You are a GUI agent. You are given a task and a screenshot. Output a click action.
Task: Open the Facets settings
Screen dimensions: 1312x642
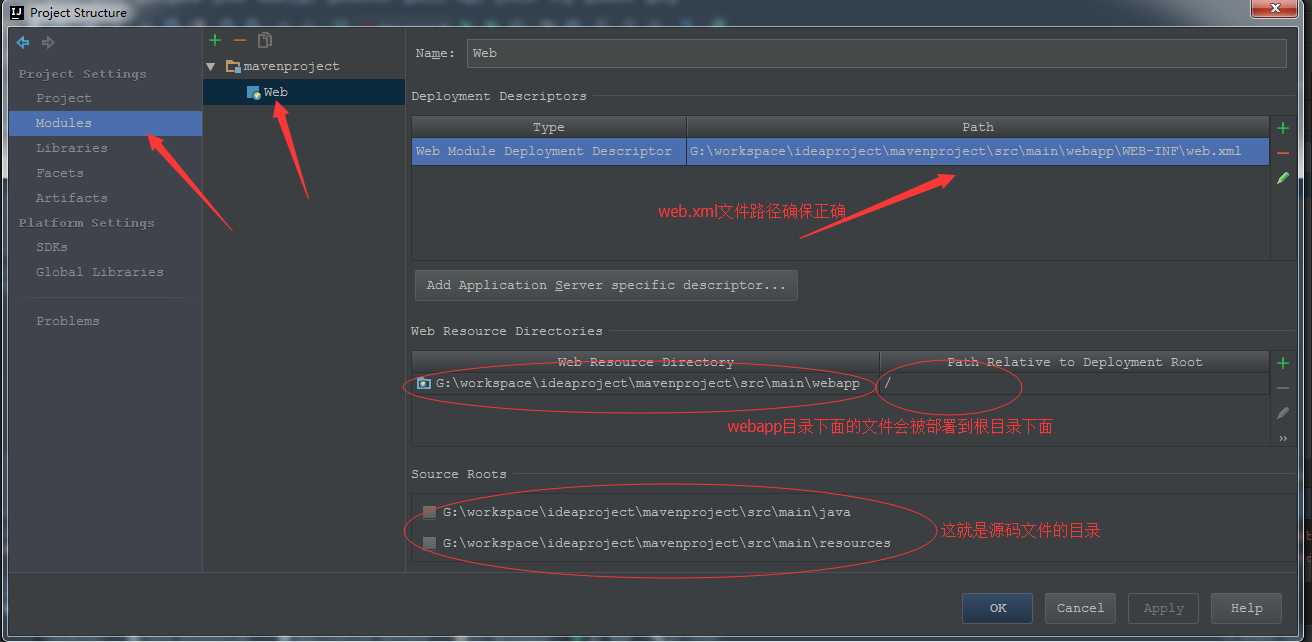point(60,173)
